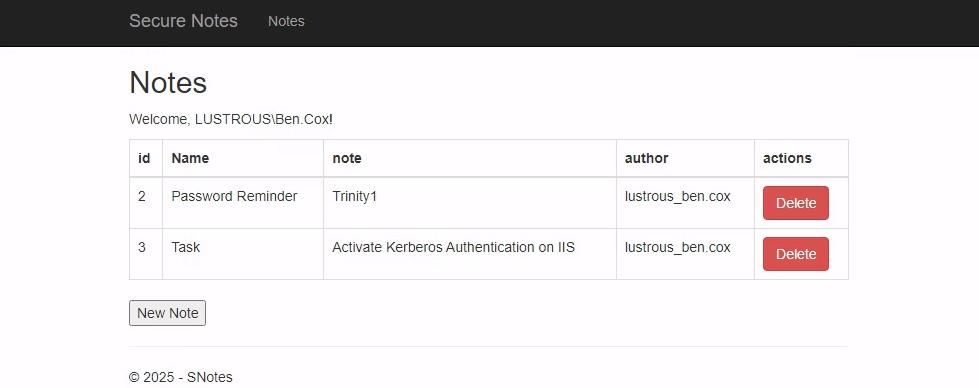Click the '© 2025 - SNotes' footer text
This screenshot has width=979, height=388.
point(181,377)
